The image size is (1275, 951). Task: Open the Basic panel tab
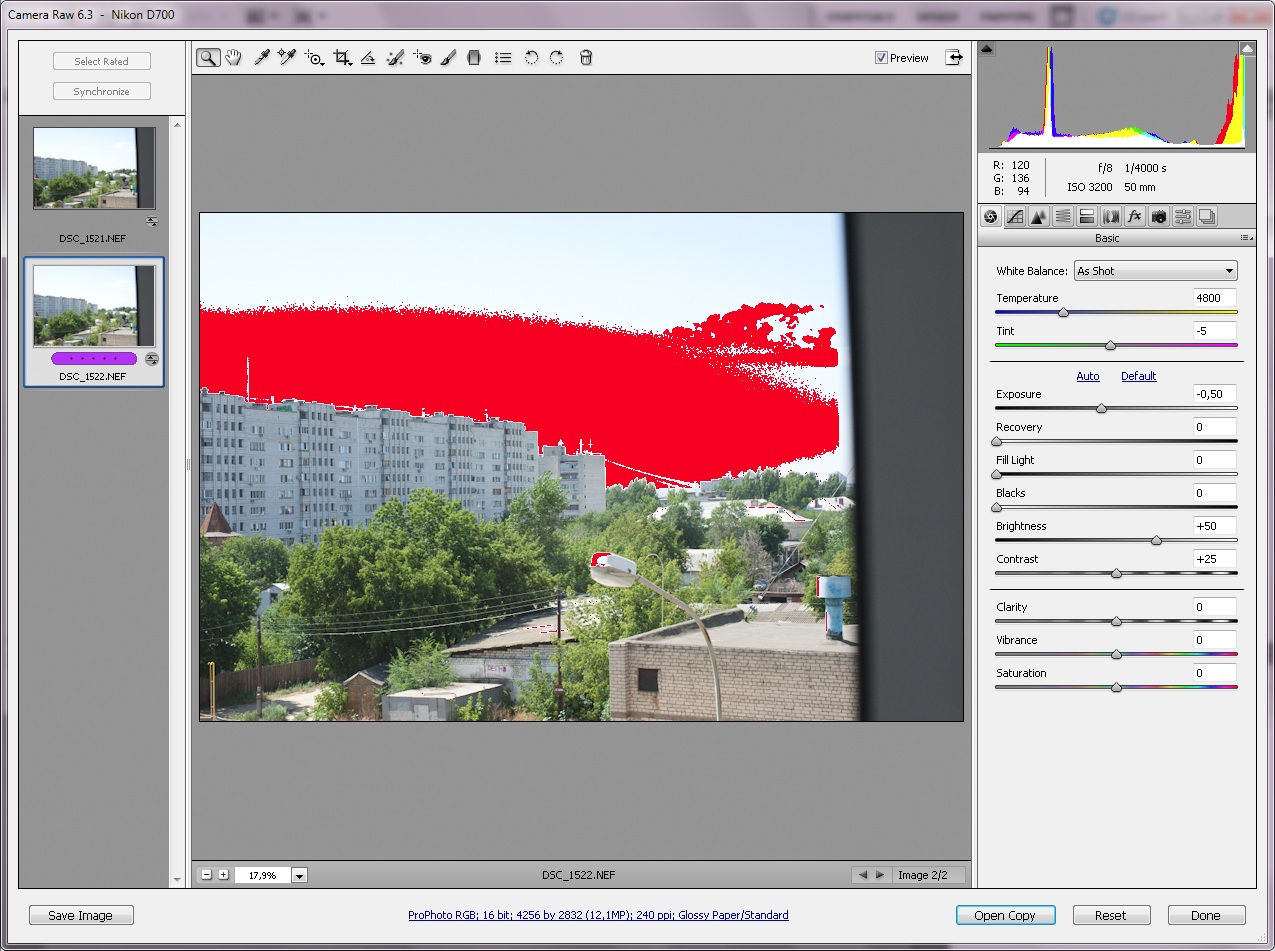point(991,216)
